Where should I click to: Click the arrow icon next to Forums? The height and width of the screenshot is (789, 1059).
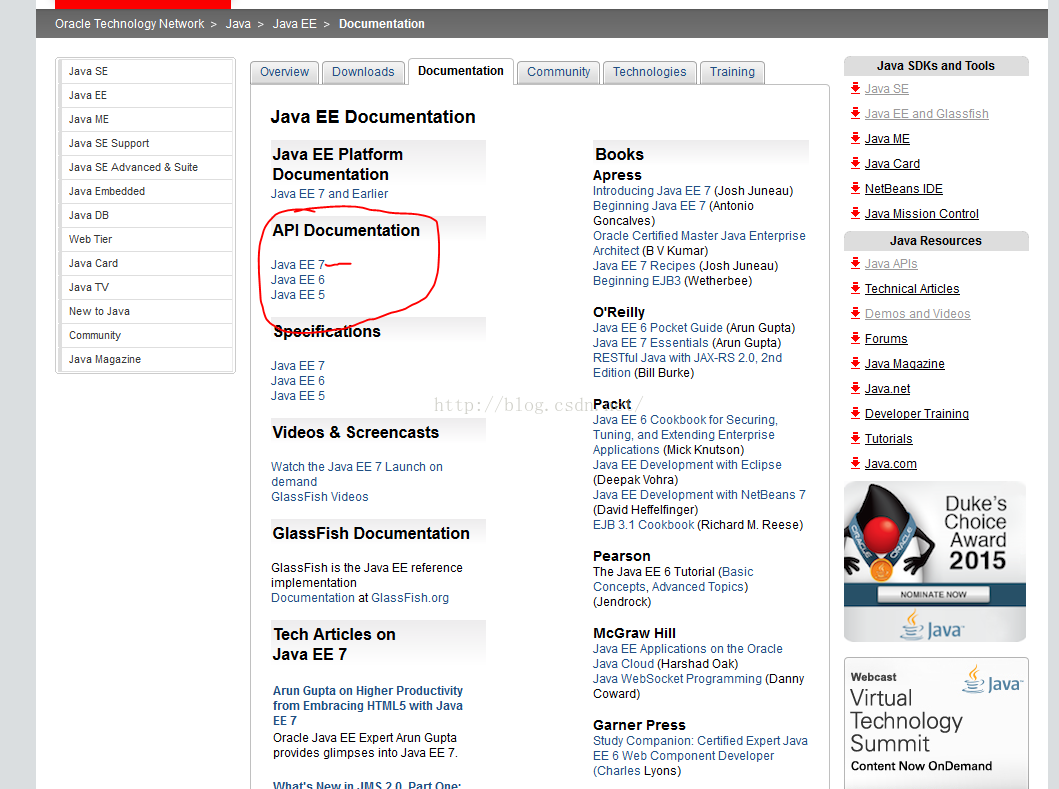(855, 338)
